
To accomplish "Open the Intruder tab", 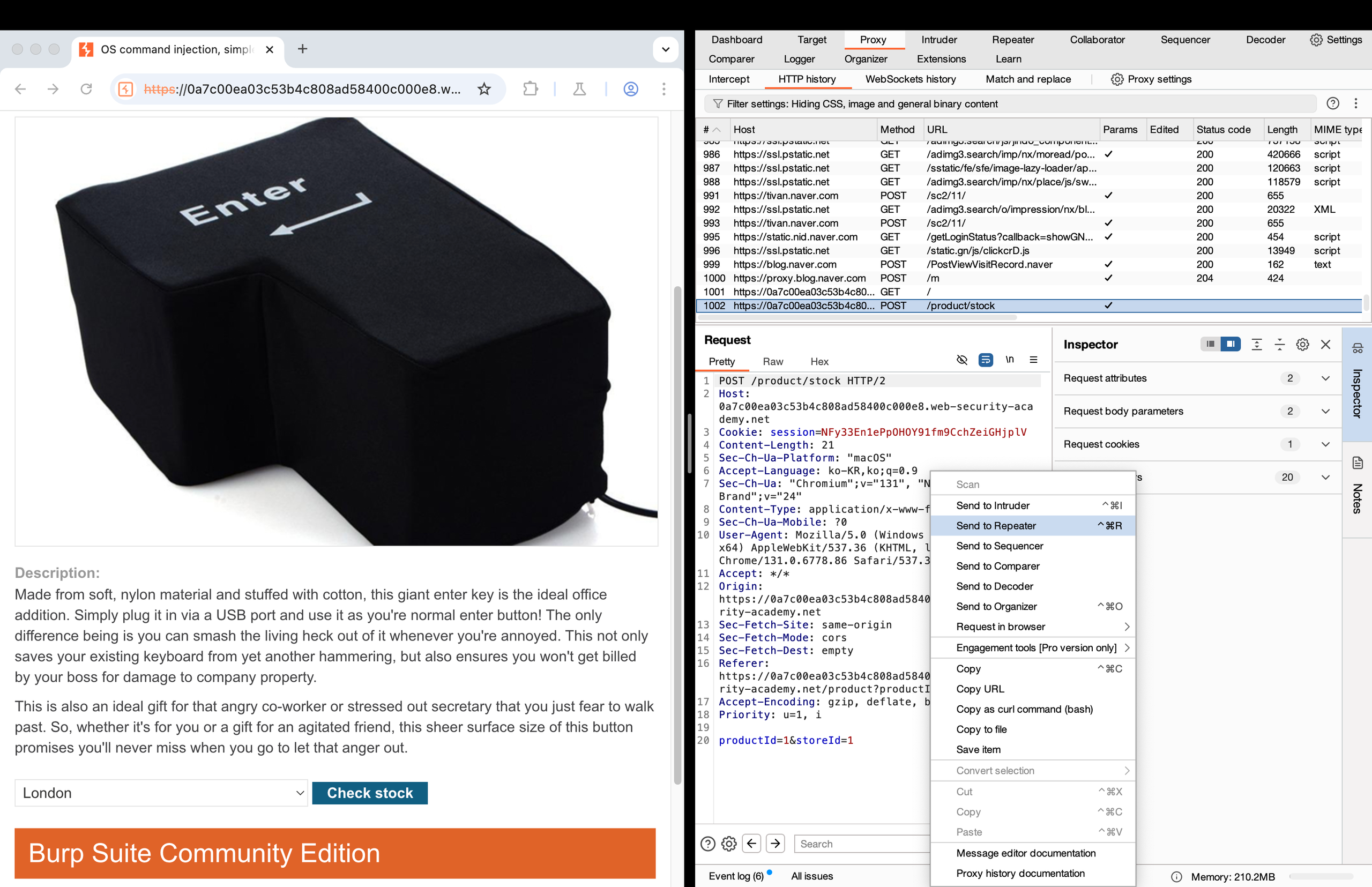I will point(939,40).
